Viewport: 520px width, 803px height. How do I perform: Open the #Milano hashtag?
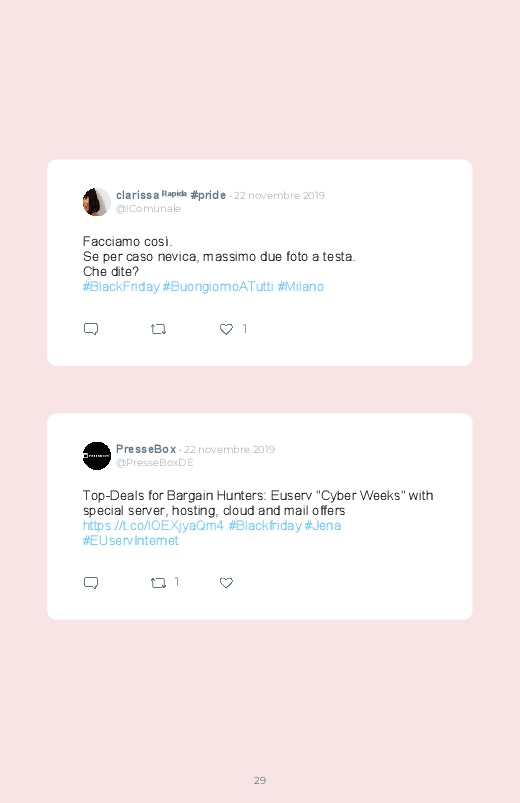(301, 286)
